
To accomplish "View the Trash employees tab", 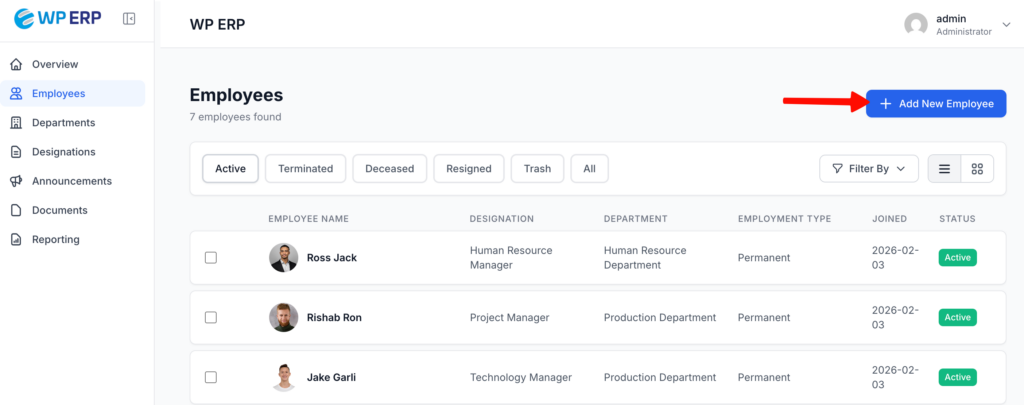I will [537, 169].
